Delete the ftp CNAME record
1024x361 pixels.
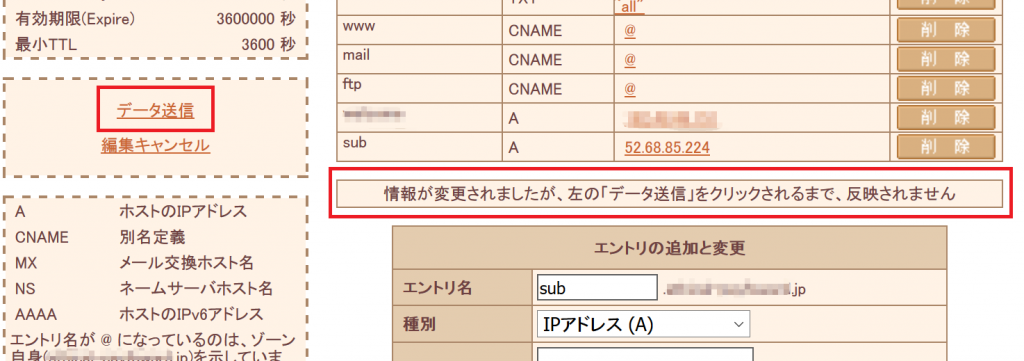[946, 88]
